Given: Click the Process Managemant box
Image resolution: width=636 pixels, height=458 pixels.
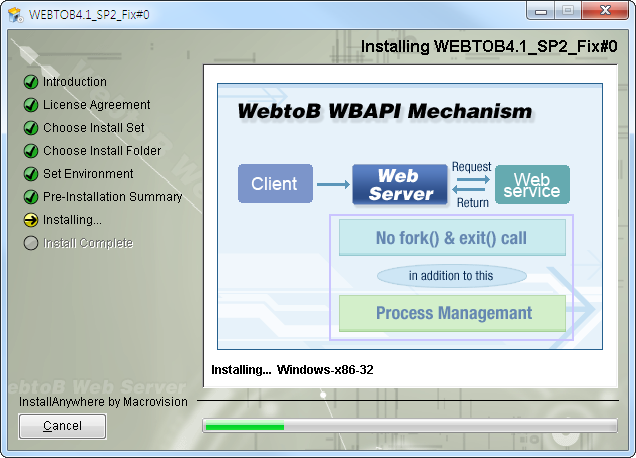Looking at the screenshot, I should coord(452,313).
